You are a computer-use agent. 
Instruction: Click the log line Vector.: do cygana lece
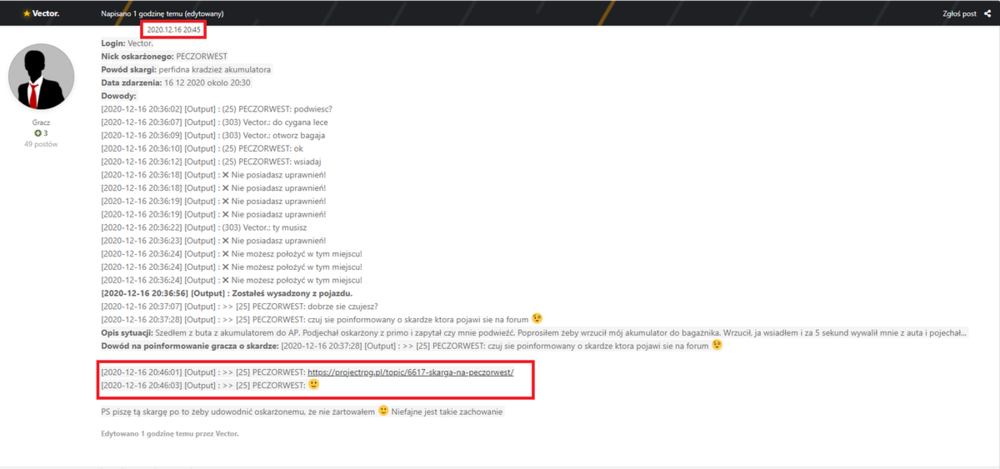[215, 122]
